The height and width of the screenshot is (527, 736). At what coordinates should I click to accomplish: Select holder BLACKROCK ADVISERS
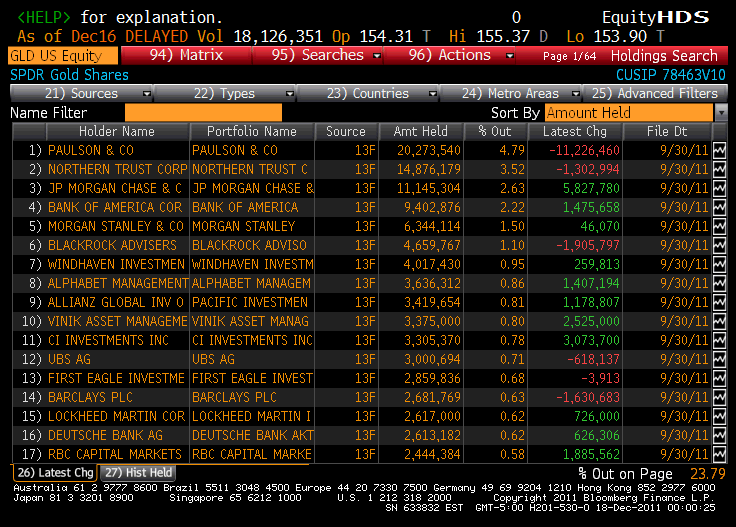click(x=112, y=245)
